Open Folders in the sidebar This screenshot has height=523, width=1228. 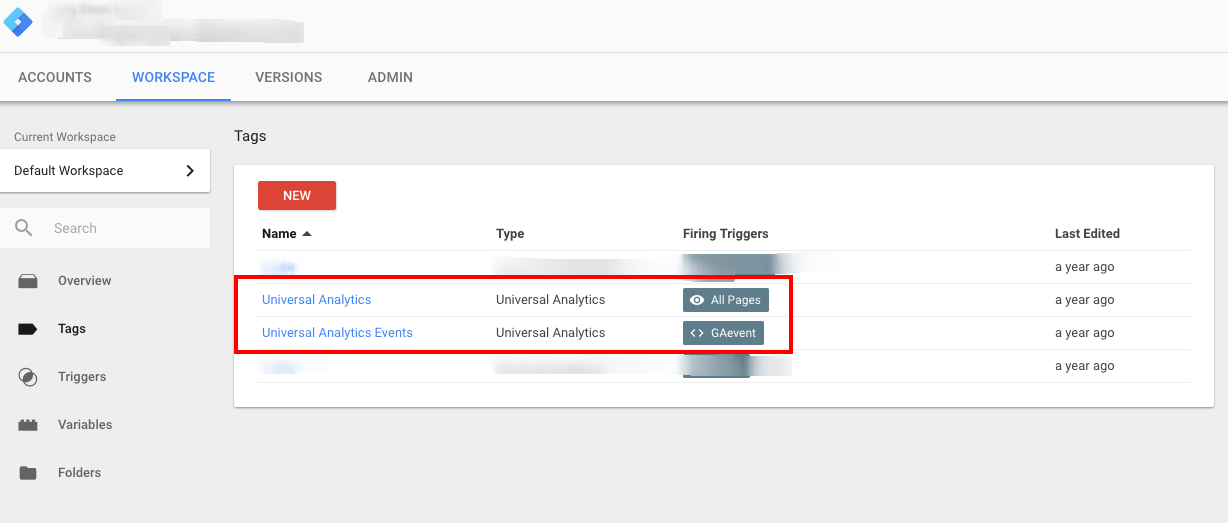tap(80, 473)
